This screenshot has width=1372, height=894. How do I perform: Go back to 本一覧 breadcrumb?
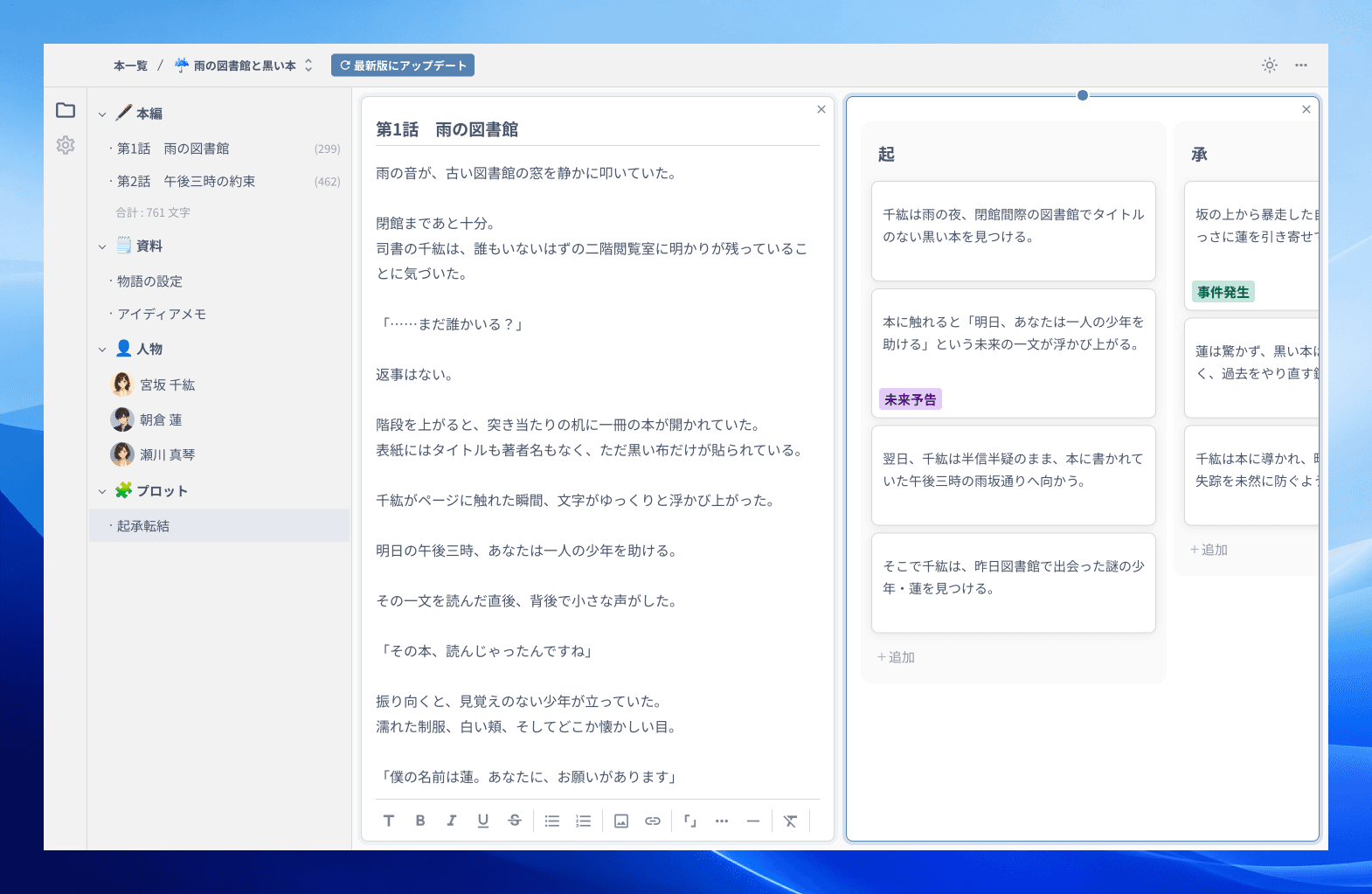130,66
